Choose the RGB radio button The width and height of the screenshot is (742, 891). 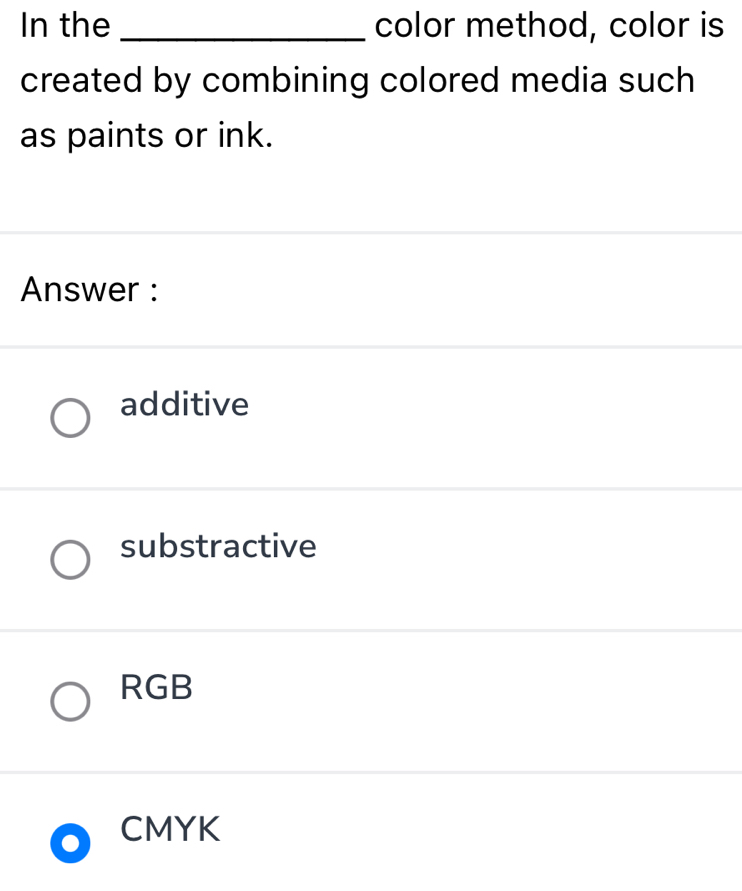click(x=70, y=702)
